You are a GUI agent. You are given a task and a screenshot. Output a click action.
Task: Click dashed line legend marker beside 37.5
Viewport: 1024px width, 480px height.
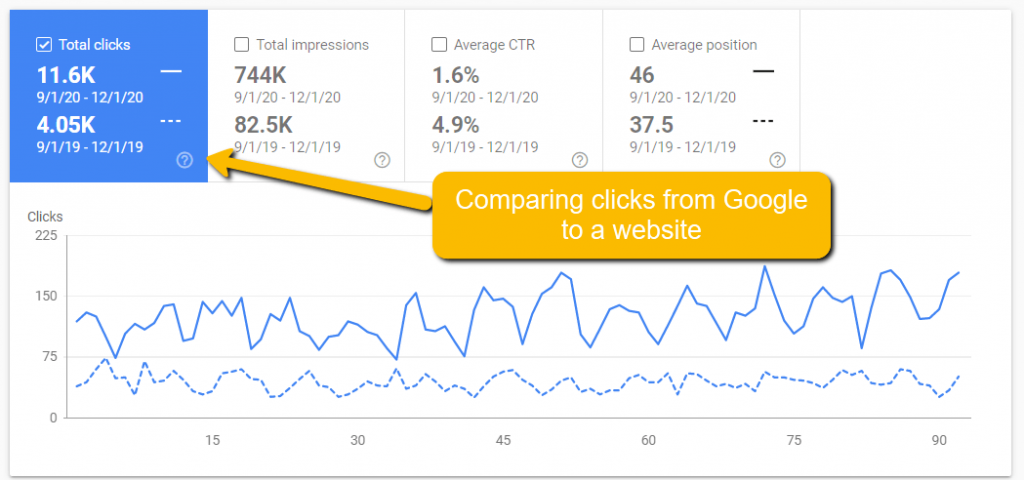(x=764, y=119)
